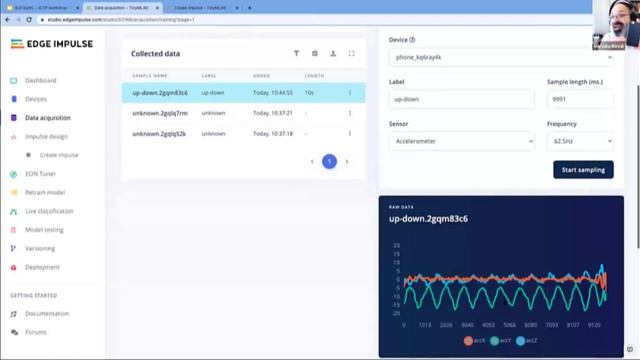This screenshot has height=360, width=640.
Task: Open options menu for up-down.2gqm83c6
Action: [x=350, y=93]
